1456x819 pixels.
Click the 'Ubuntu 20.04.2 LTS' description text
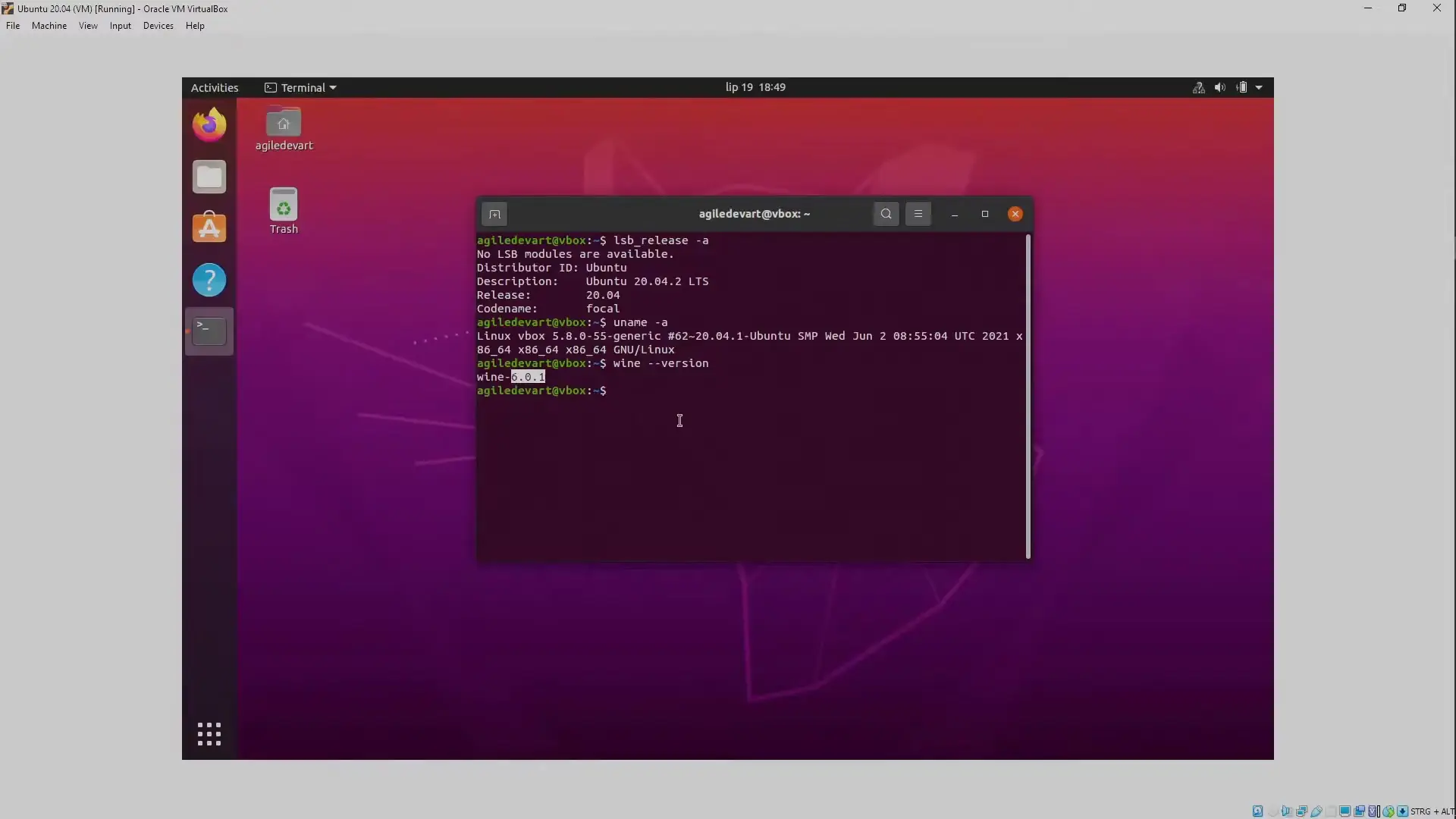647,281
